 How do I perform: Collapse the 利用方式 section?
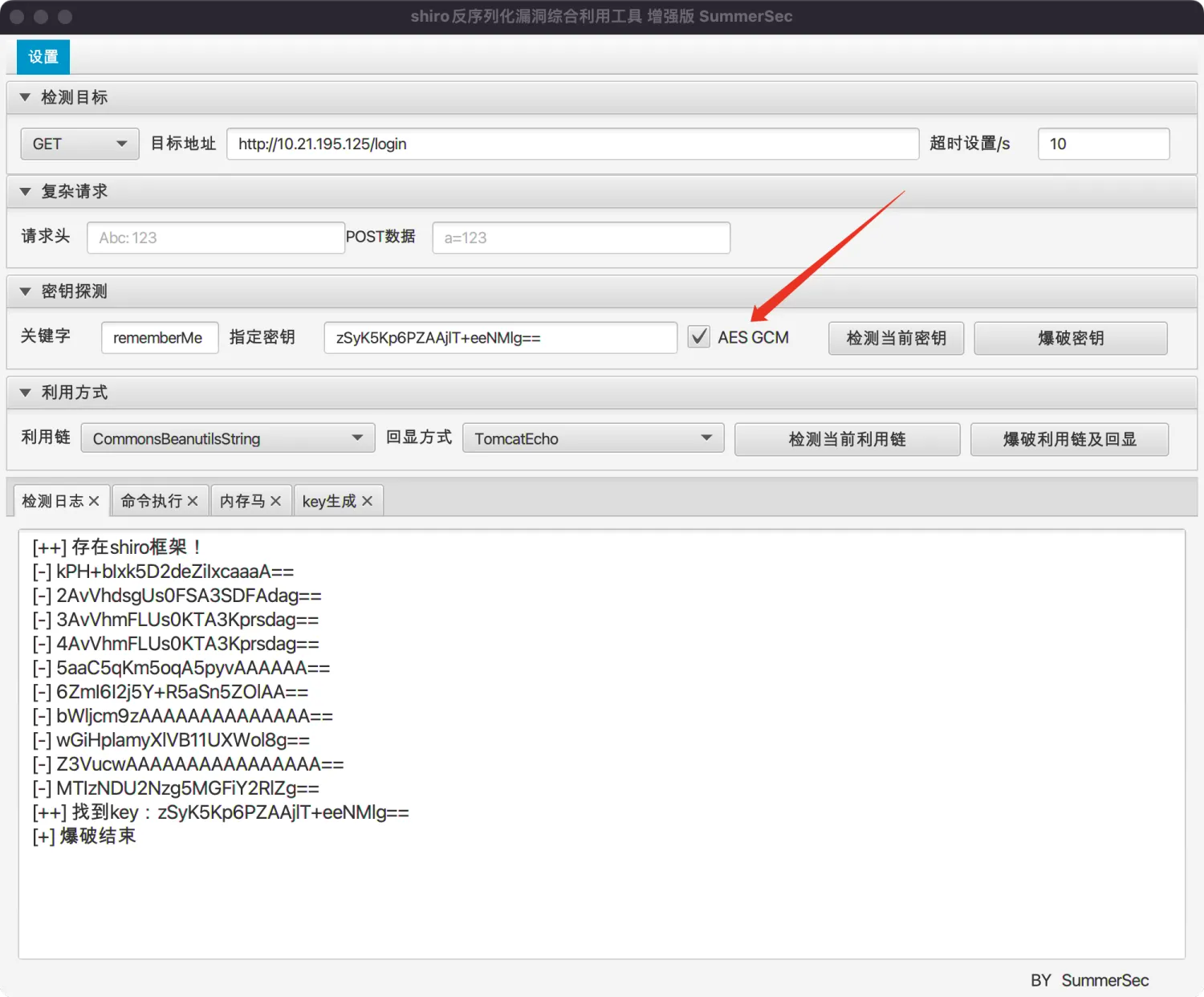pos(25,393)
